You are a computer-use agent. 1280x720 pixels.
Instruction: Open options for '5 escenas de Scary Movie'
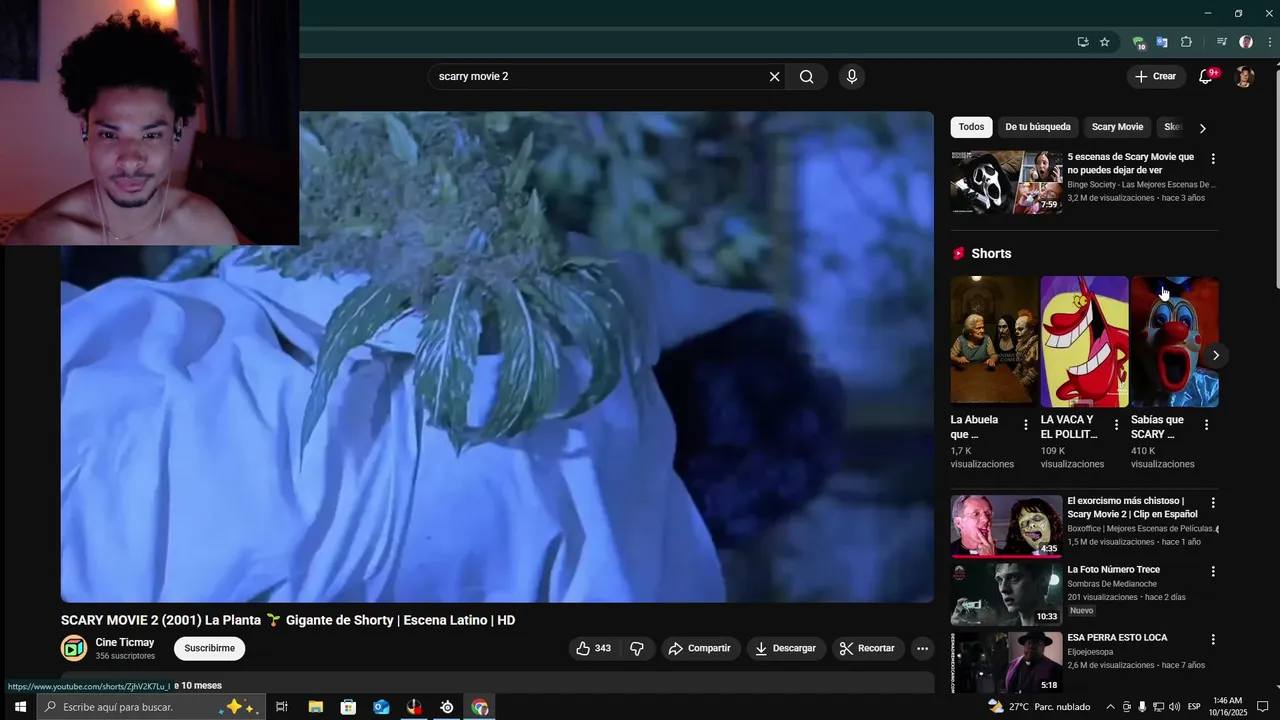pos(1213,159)
